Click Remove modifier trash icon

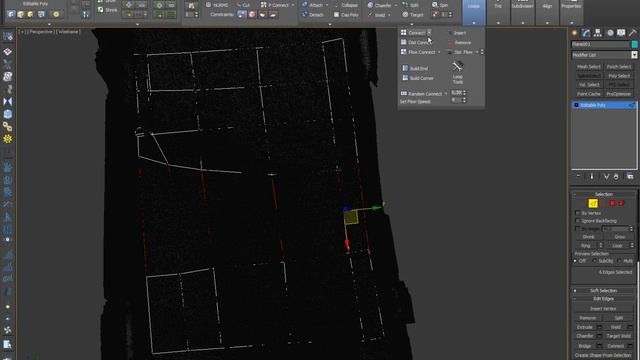tap(616, 176)
